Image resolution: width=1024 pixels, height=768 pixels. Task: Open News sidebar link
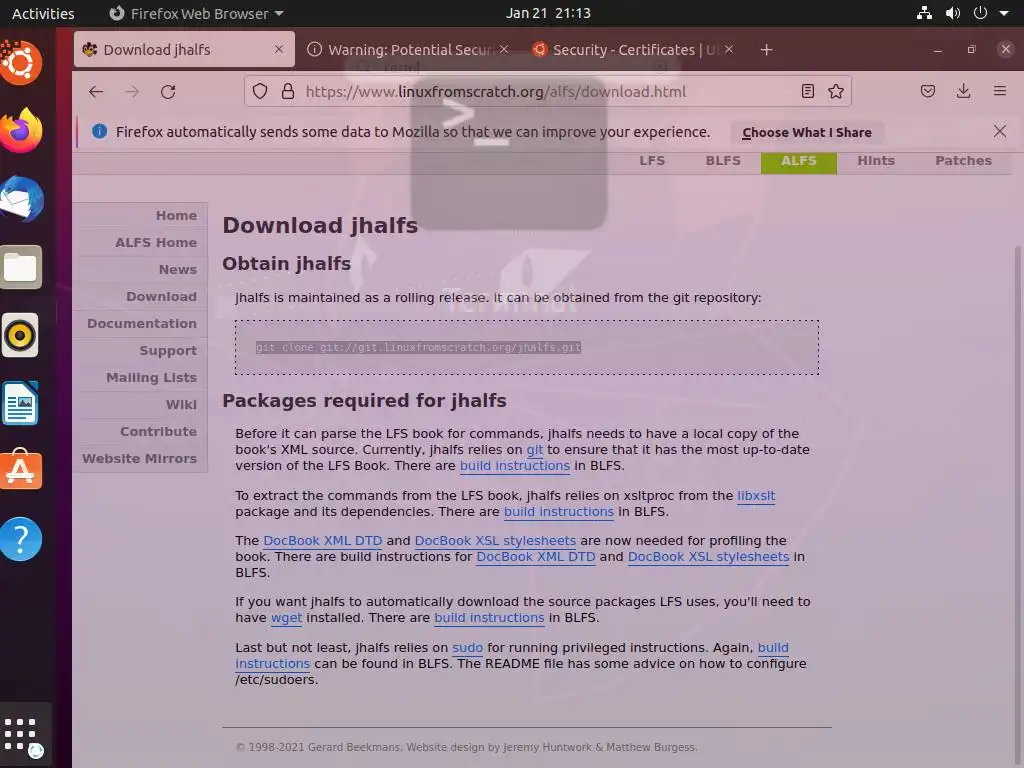click(178, 270)
